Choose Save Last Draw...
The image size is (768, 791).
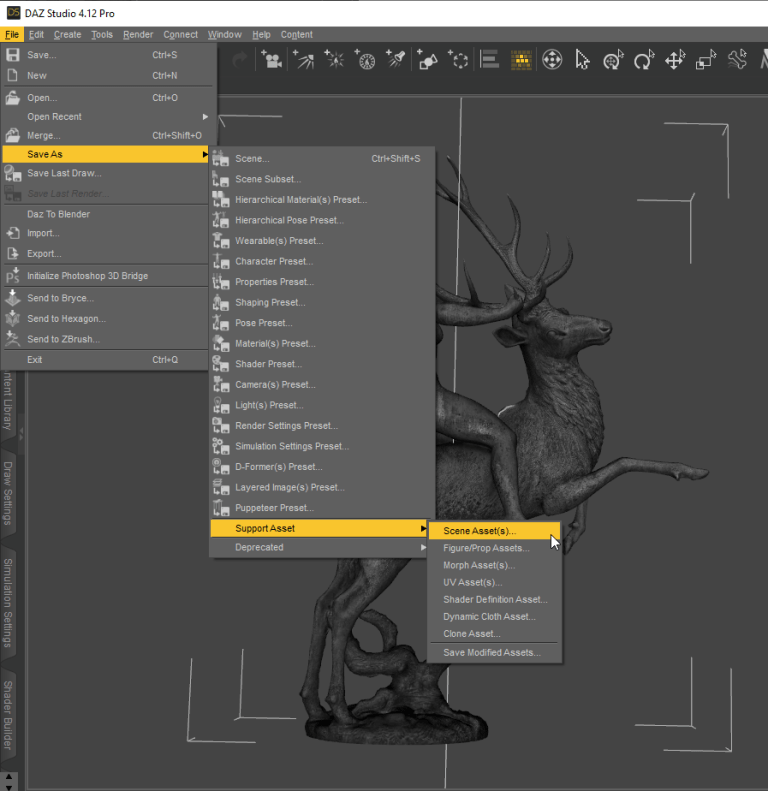pos(105,173)
